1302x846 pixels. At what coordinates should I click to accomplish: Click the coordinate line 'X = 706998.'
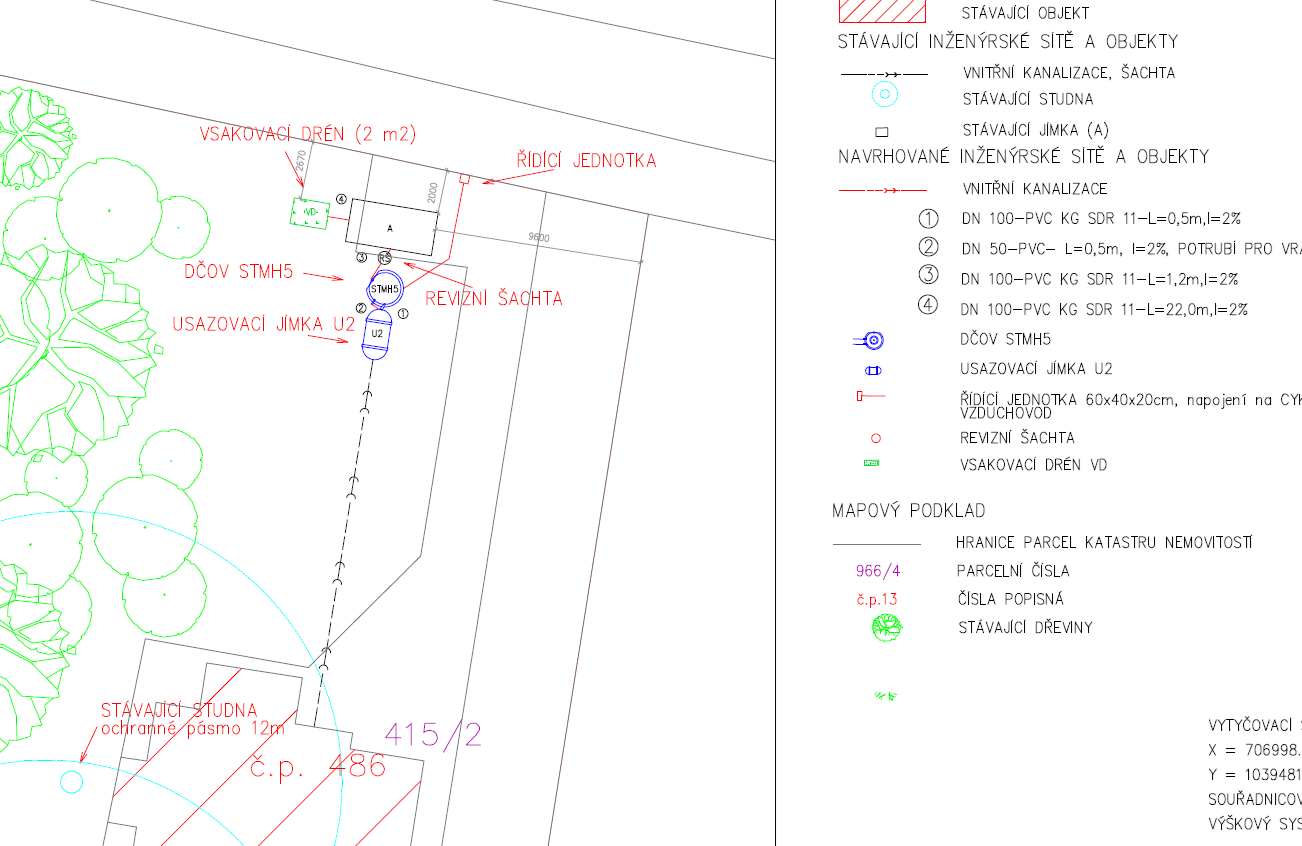pyautogui.click(x=1255, y=750)
